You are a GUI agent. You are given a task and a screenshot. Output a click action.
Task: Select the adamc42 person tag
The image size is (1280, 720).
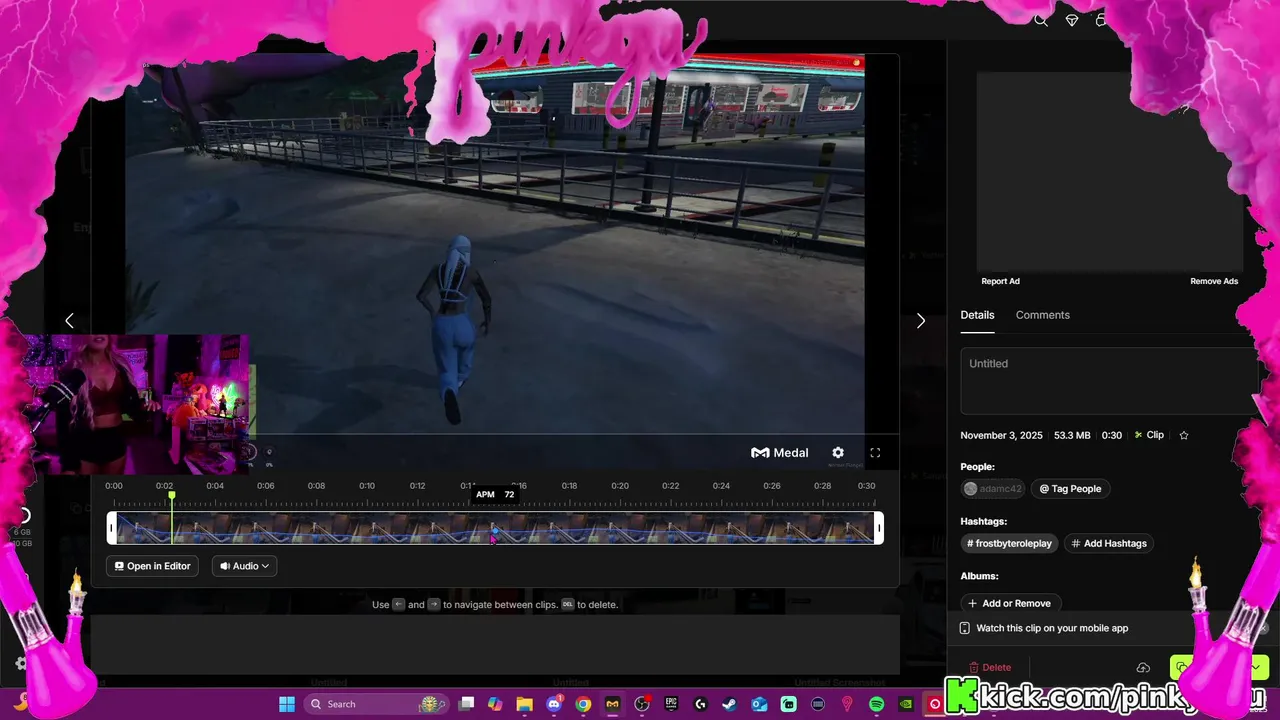click(993, 489)
